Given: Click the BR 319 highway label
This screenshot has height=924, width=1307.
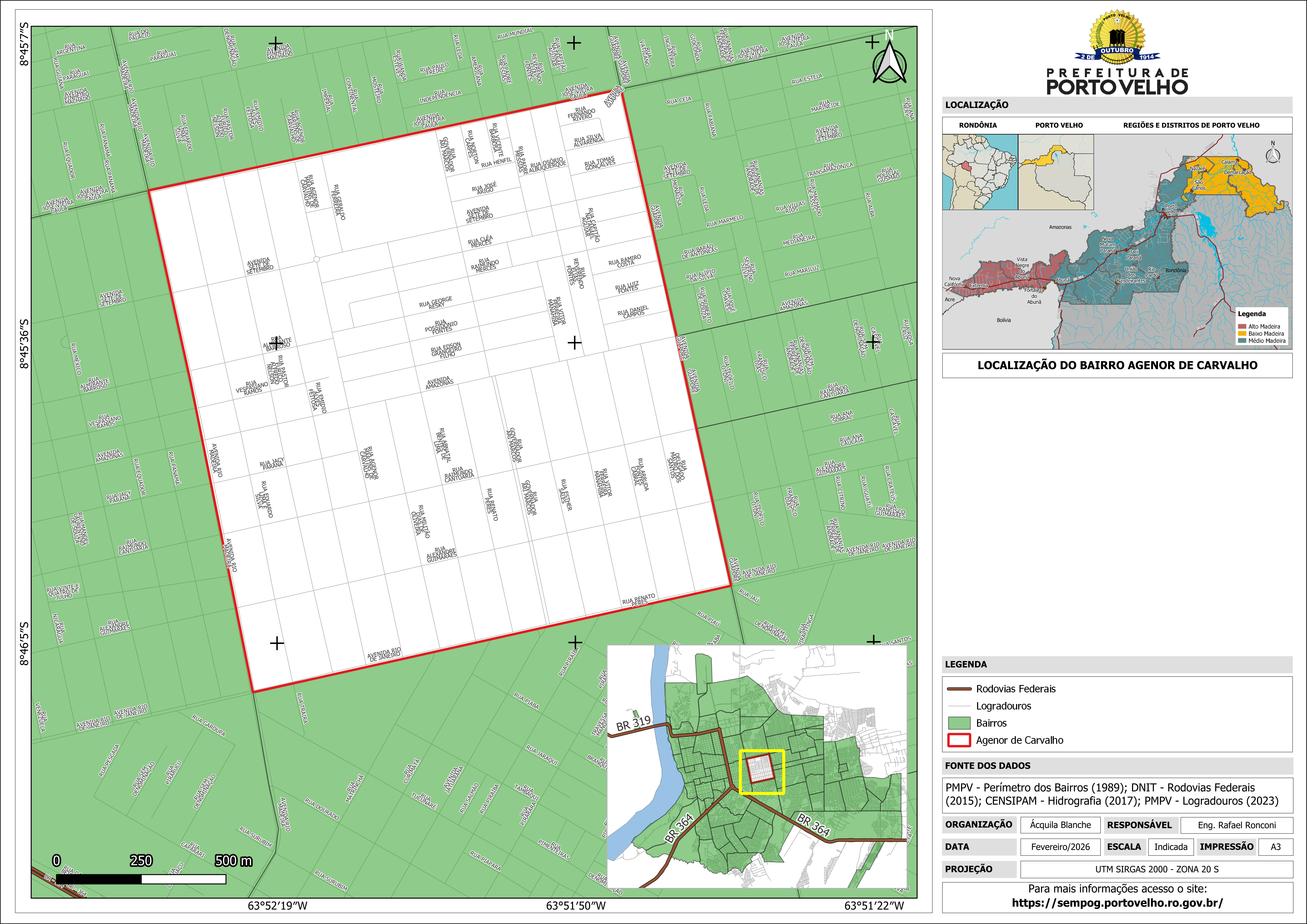Looking at the screenshot, I should (x=633, y=722).
